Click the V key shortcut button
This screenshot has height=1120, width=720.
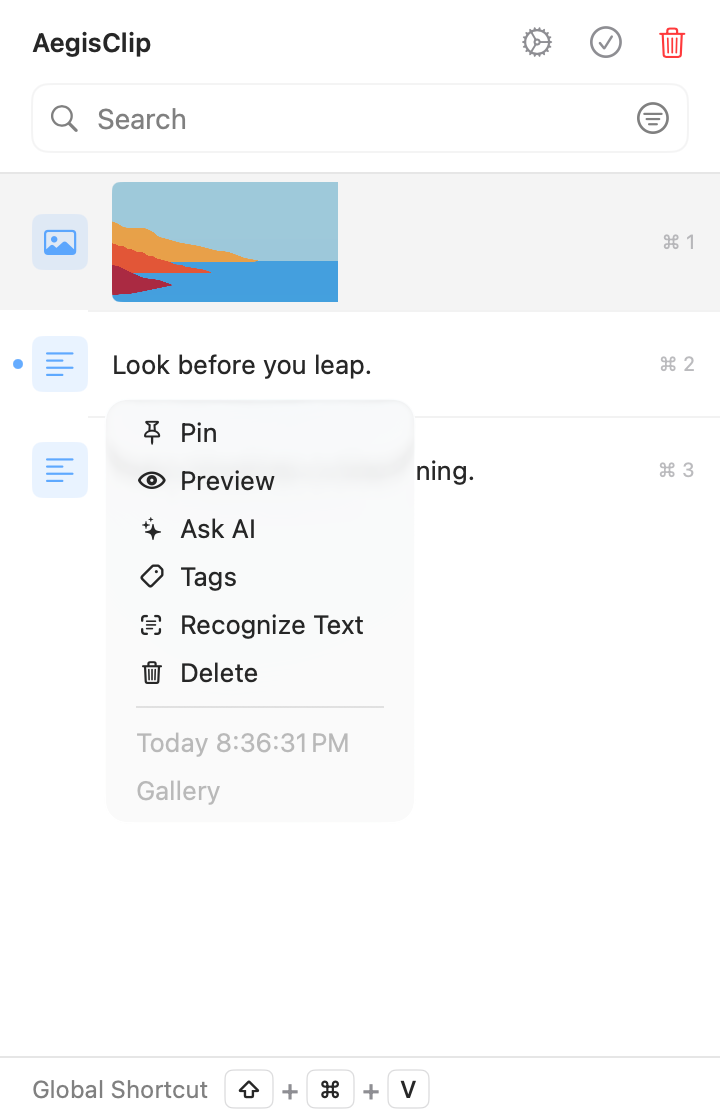(408, 1089)
